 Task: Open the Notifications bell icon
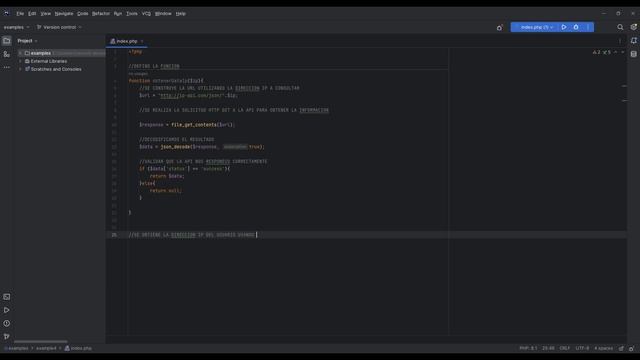pos(633,41)
